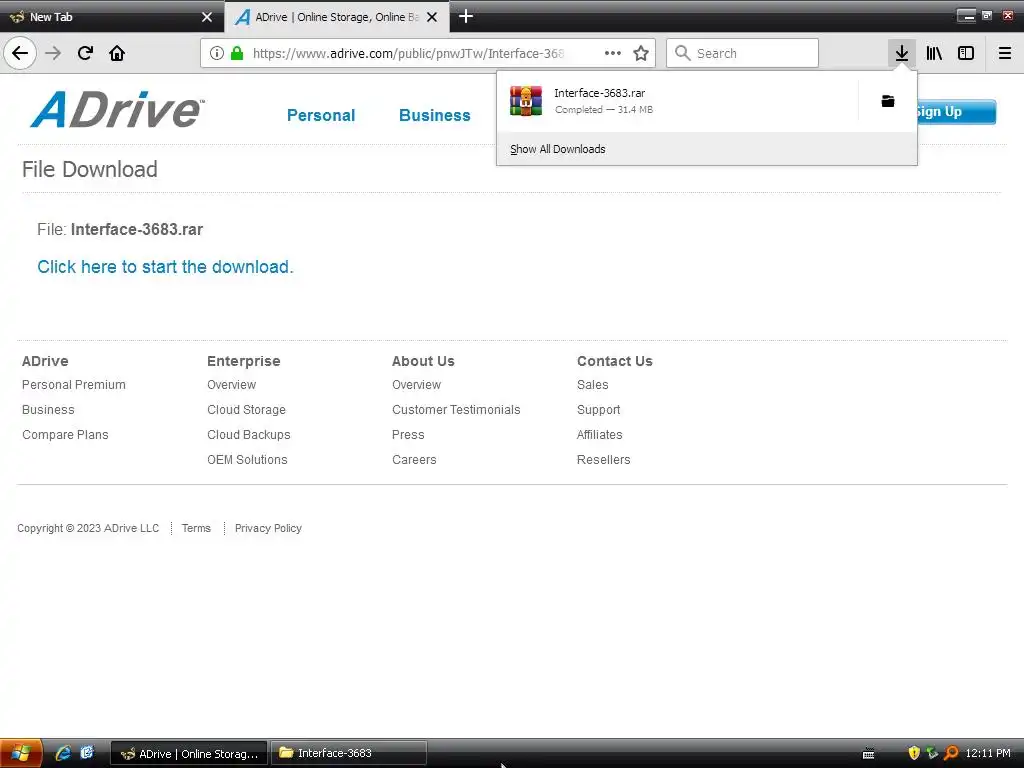
Task: Click the ADrive logo
Action: 118,109
